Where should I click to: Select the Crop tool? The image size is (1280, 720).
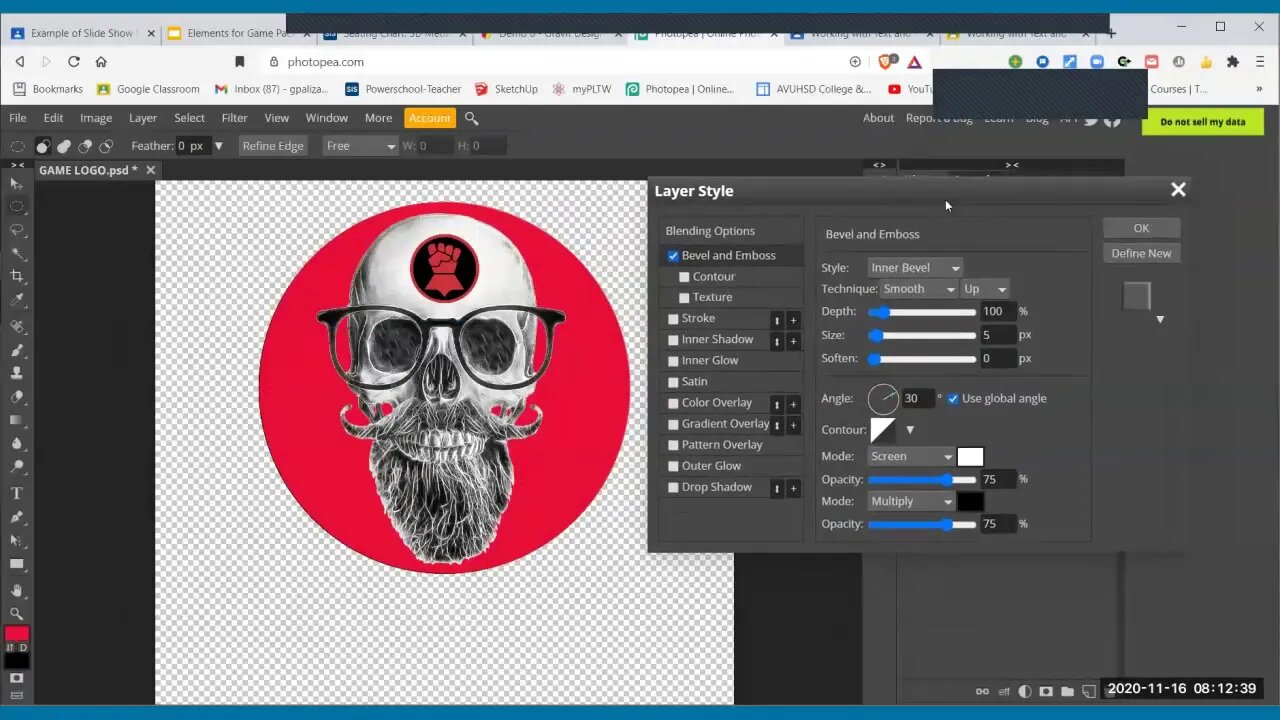[x=16, y=276]
